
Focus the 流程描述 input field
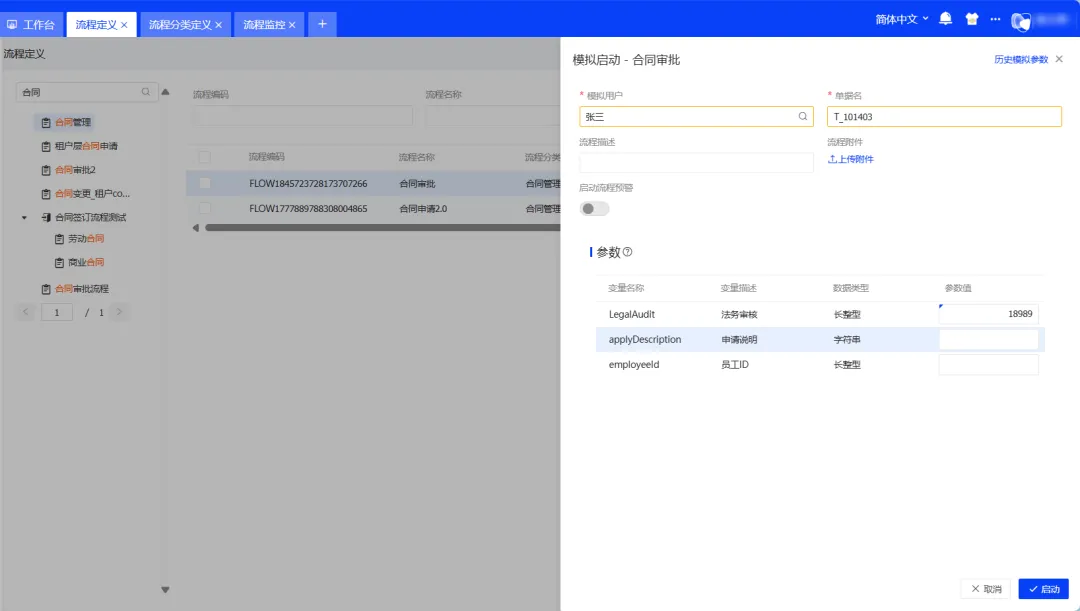point(696,163)
